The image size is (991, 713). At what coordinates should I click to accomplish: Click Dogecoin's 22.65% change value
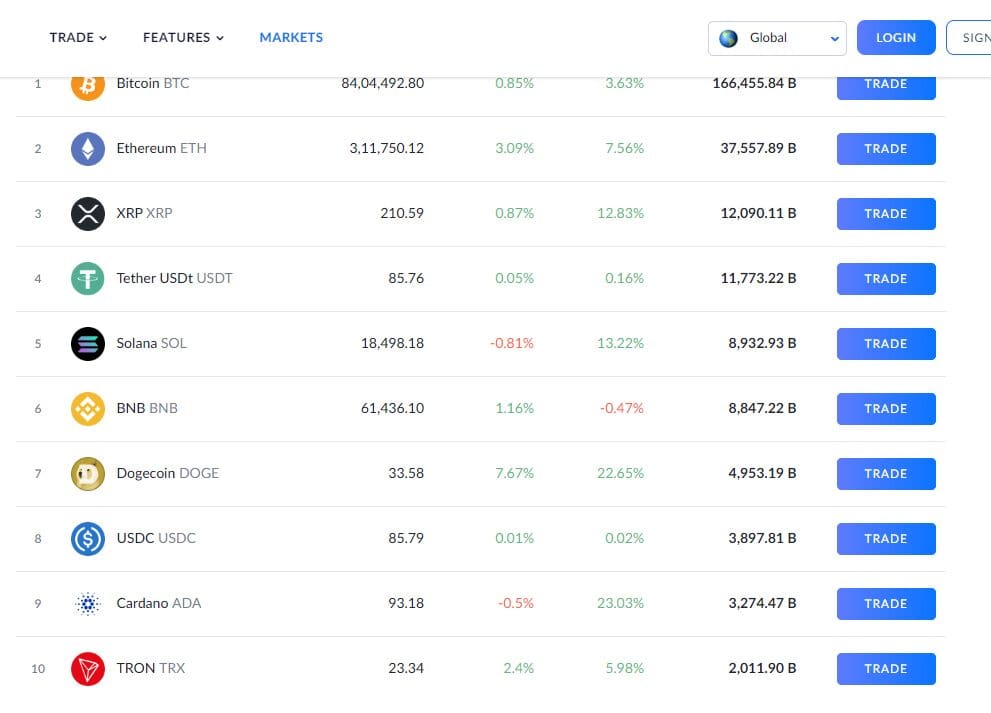pos(621,473)
